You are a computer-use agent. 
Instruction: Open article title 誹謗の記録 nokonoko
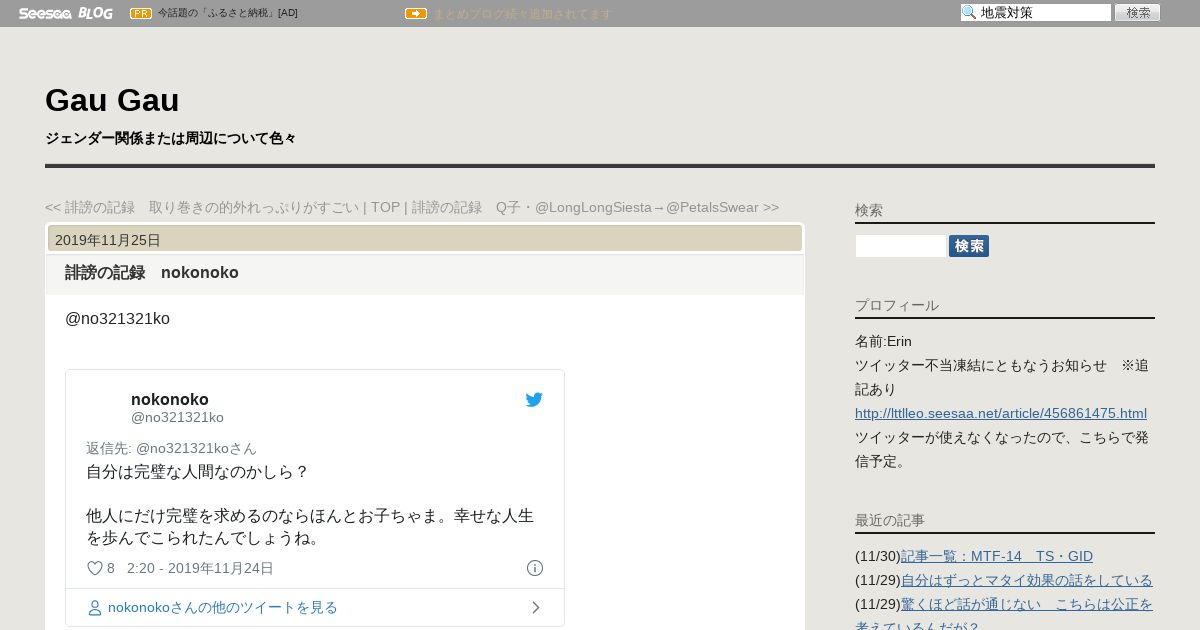pyautogui.click(x=152, y=273)
